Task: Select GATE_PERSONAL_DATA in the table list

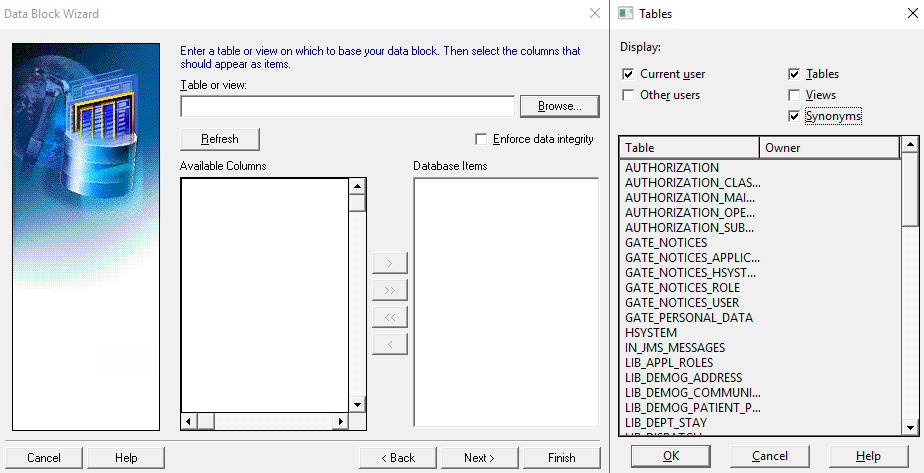Action: (x=688, y=318)
